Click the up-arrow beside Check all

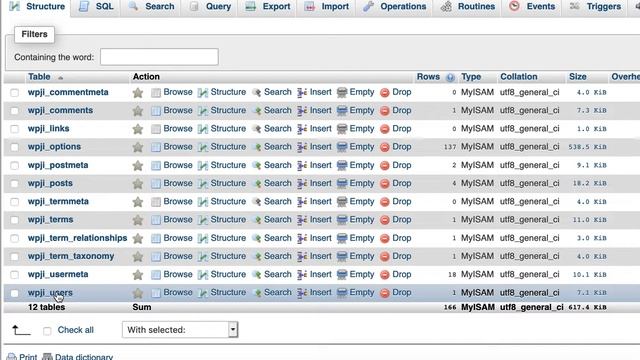click(21, 330)
